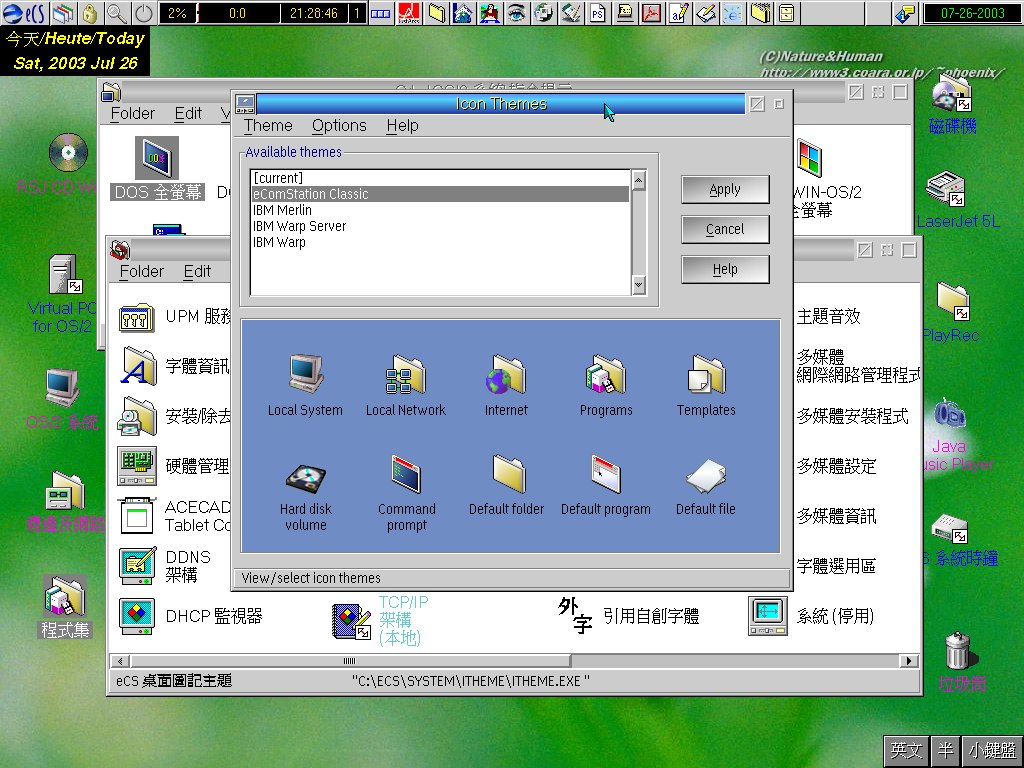
Task: Launch the Adobe icon in the top bar
Action: click(x=409, y=13)
